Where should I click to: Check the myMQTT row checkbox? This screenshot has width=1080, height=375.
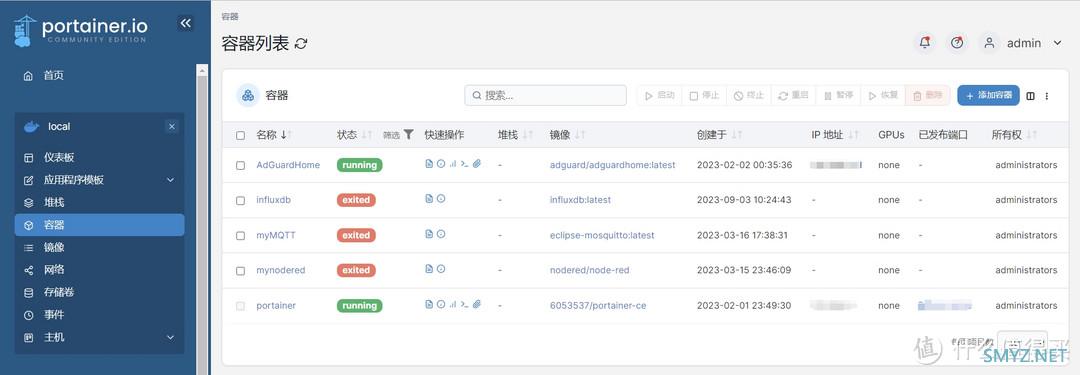[240, 236]
